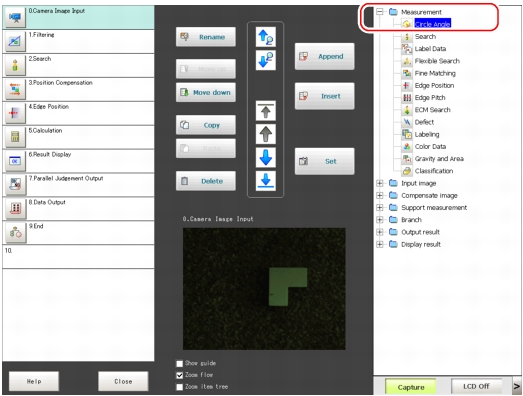
Task: Select Classification item in tree
Action: tap(434, 171)
